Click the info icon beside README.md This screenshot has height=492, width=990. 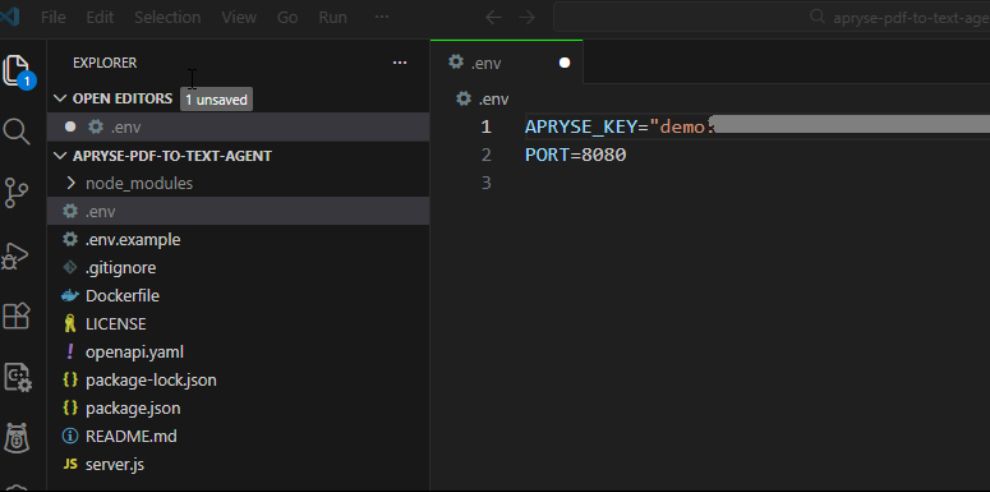pyautogui.click(x=70, y=436)
